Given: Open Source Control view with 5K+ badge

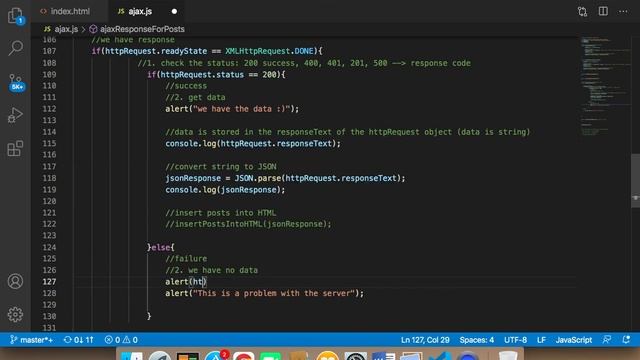Looking at the screenshot, I should [16, 82].
